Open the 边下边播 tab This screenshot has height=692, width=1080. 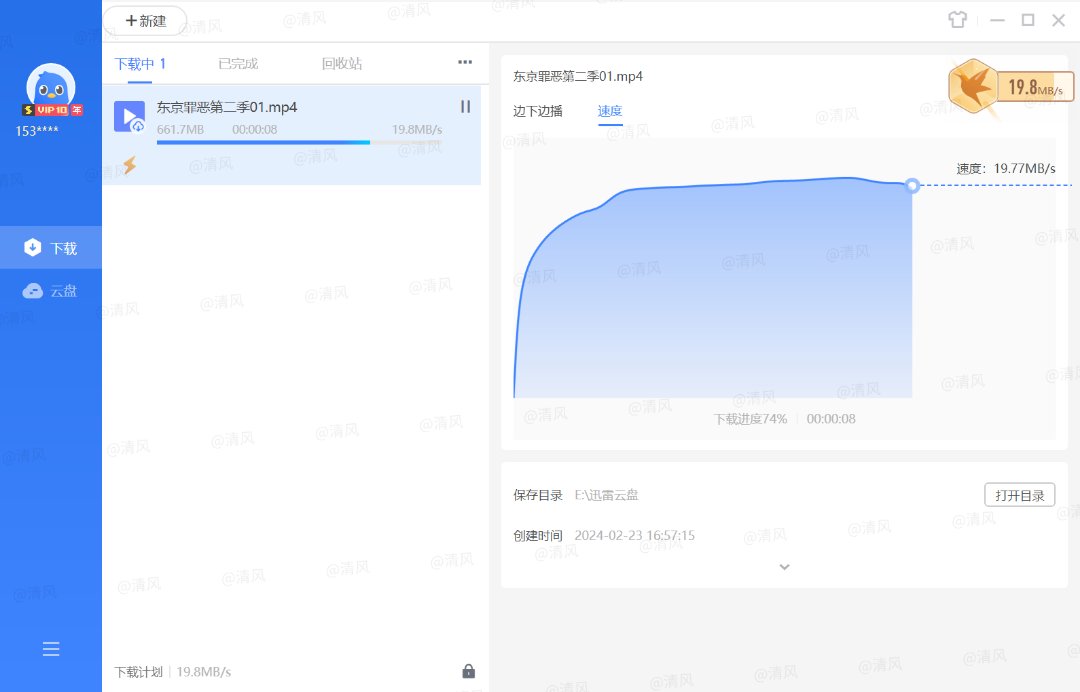[538, 111]
